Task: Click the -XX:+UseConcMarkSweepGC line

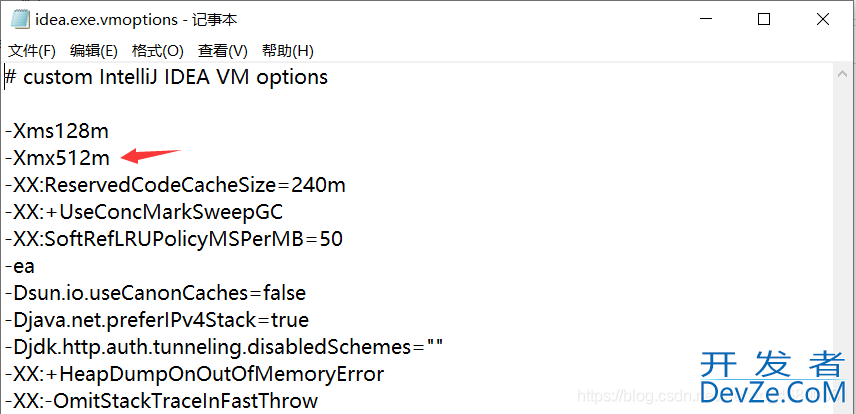Action: (x=144, y=212)
